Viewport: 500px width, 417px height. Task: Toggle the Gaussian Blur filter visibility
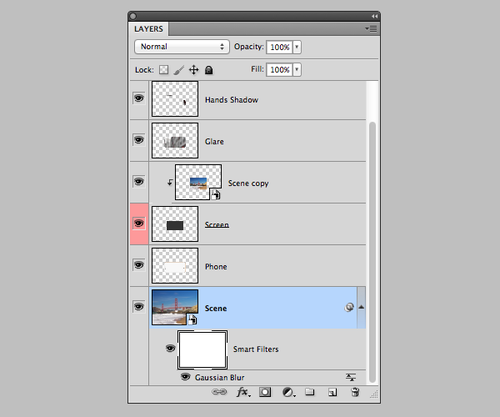click(185, 377)
